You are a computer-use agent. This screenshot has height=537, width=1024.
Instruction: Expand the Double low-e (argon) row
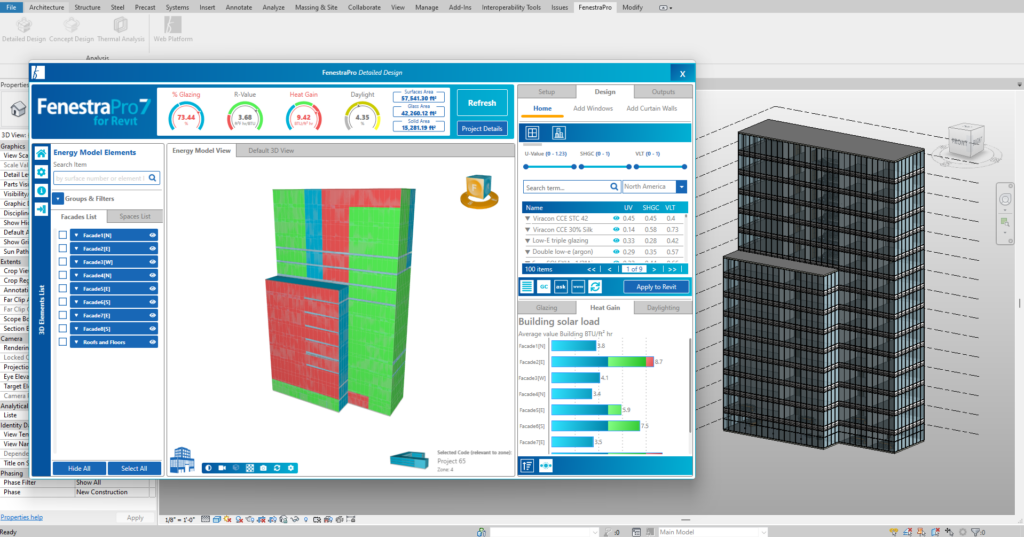click(528, 252)
